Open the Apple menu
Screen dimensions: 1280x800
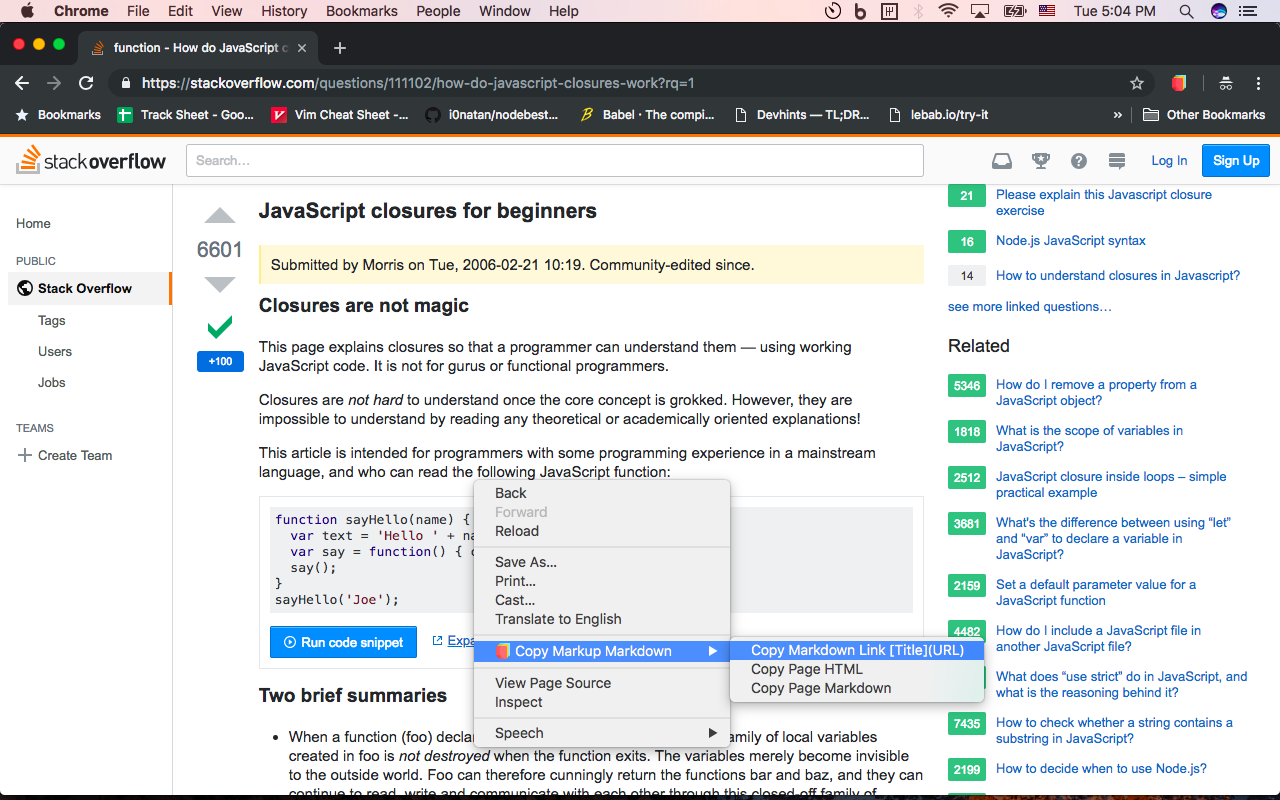point(27,11)
